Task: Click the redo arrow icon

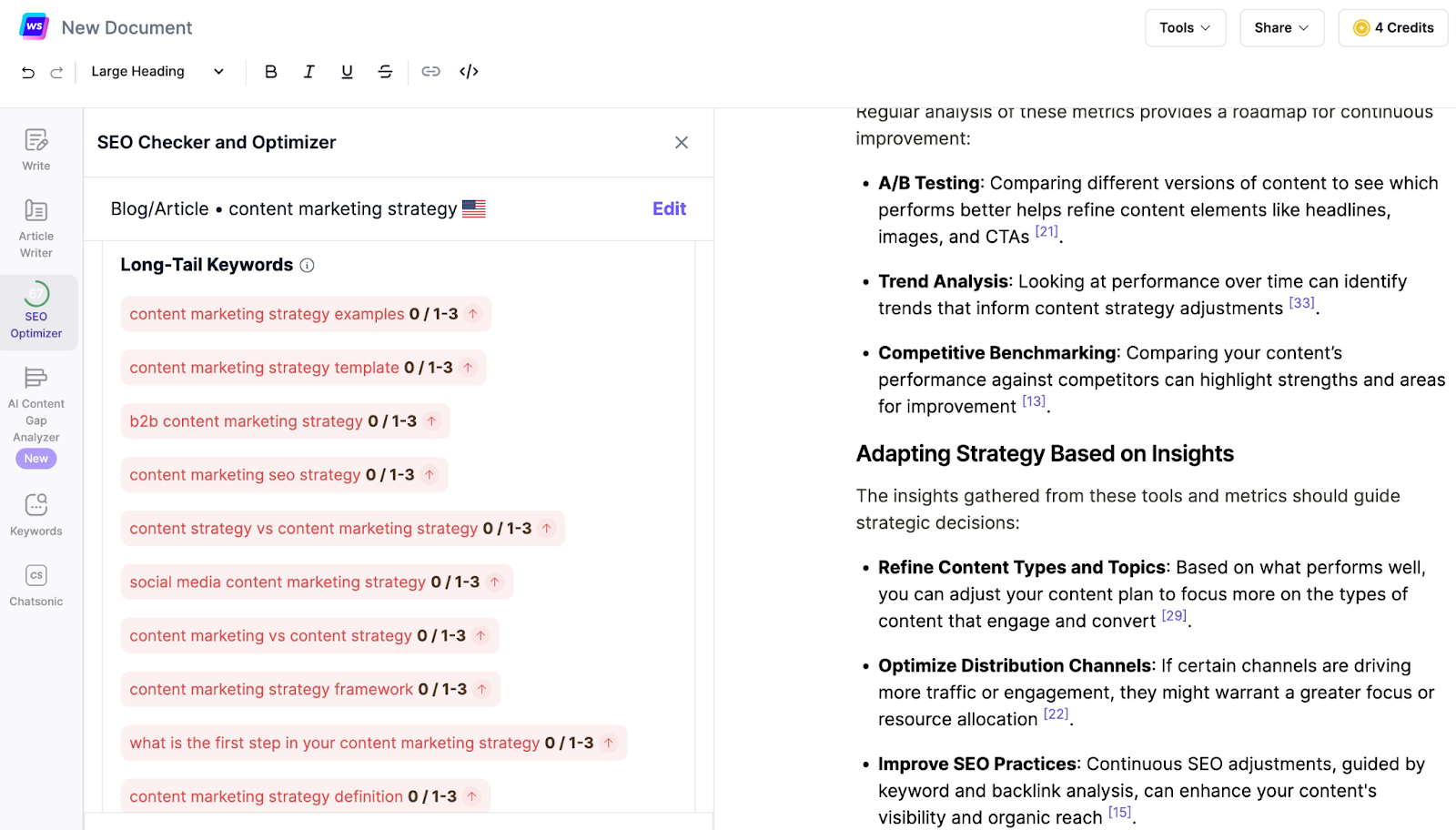Action: tap(56, 72)
